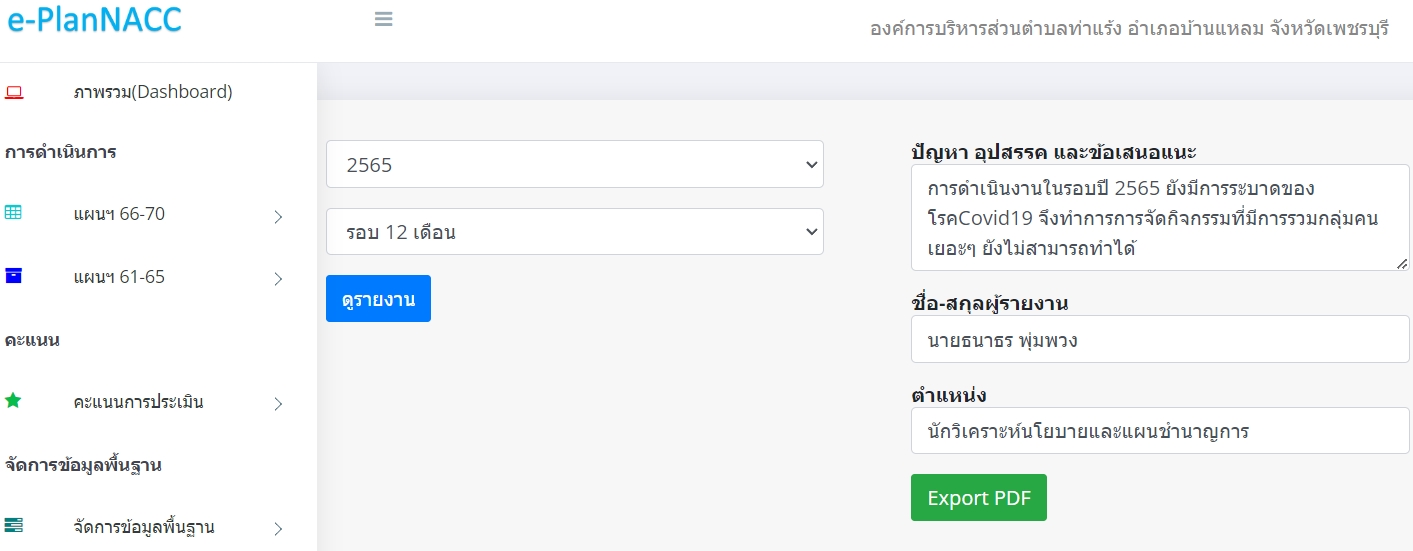The height and width of the screenshot is (551, 1413).
Task: Click the ปัญหา อุปสรรค และข้อเสนอแนะ text area
Action: point(1160,218)
